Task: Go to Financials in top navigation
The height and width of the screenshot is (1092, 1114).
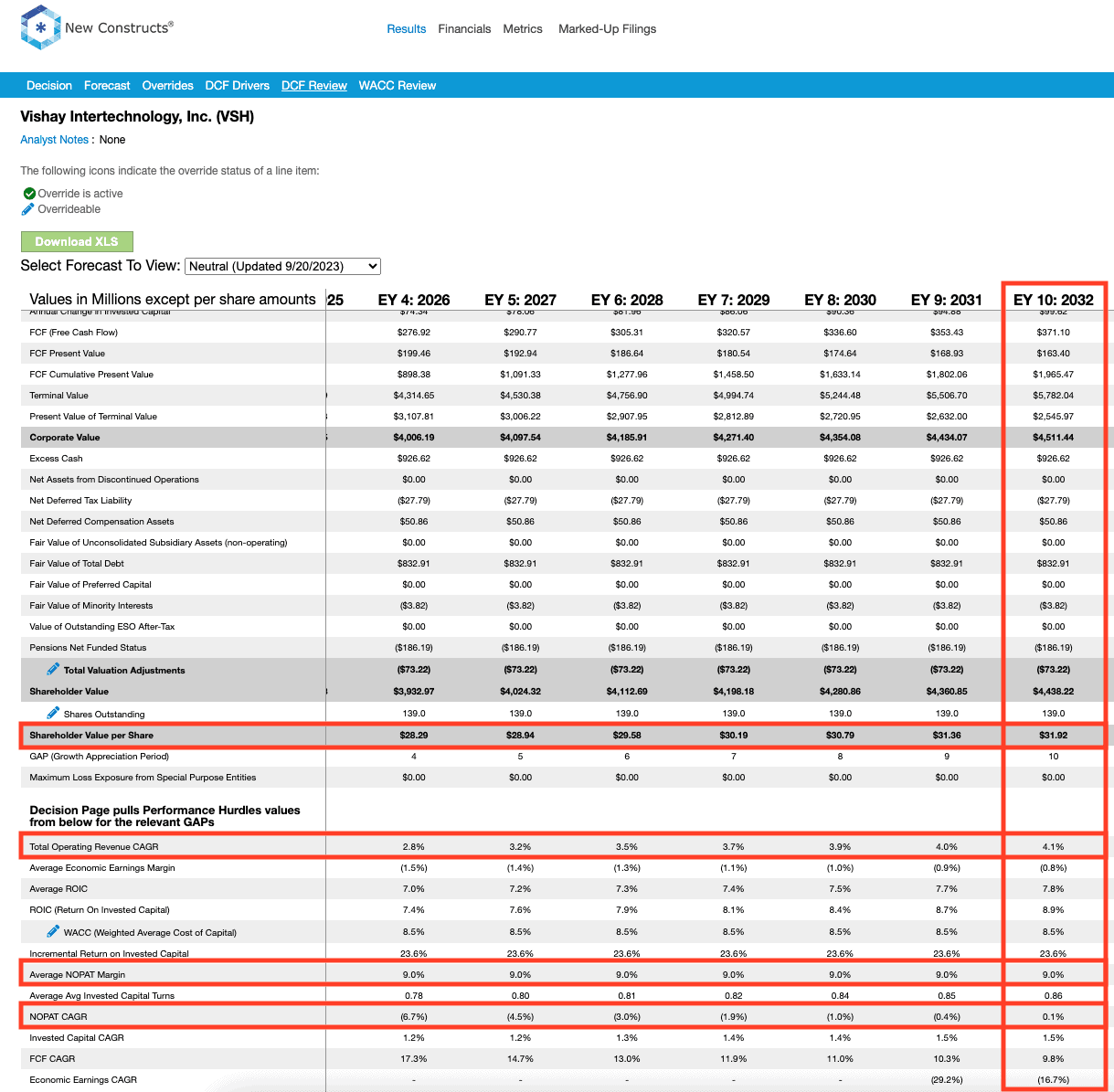Action: (464, 29)
